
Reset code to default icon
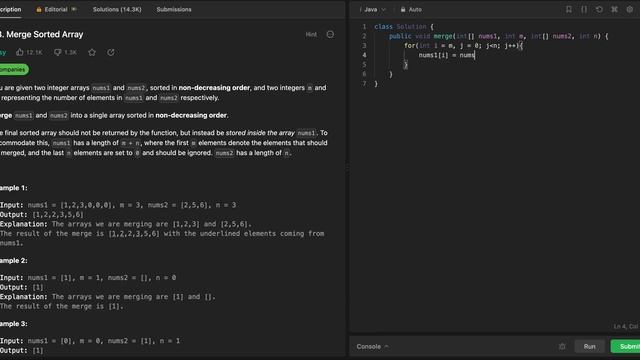pyautogui.click(x=599, y=9)
